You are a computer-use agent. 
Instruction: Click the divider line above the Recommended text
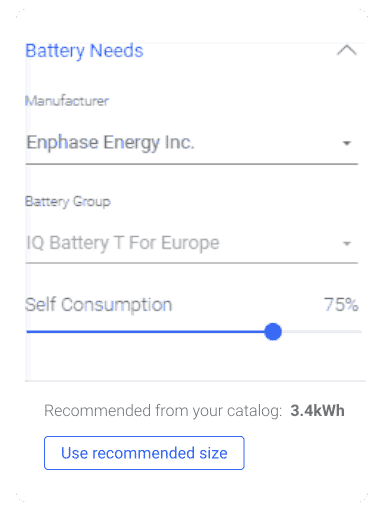pos(196,381)
